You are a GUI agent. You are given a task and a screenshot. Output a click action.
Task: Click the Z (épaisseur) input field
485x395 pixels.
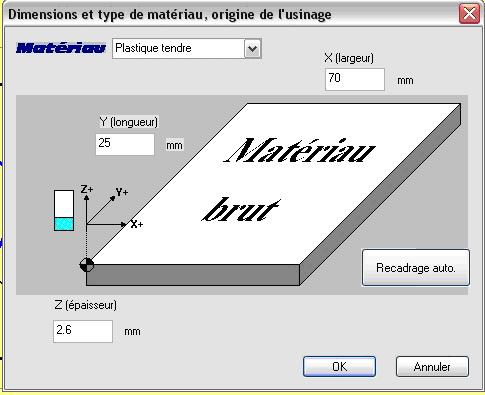[83, 331]
